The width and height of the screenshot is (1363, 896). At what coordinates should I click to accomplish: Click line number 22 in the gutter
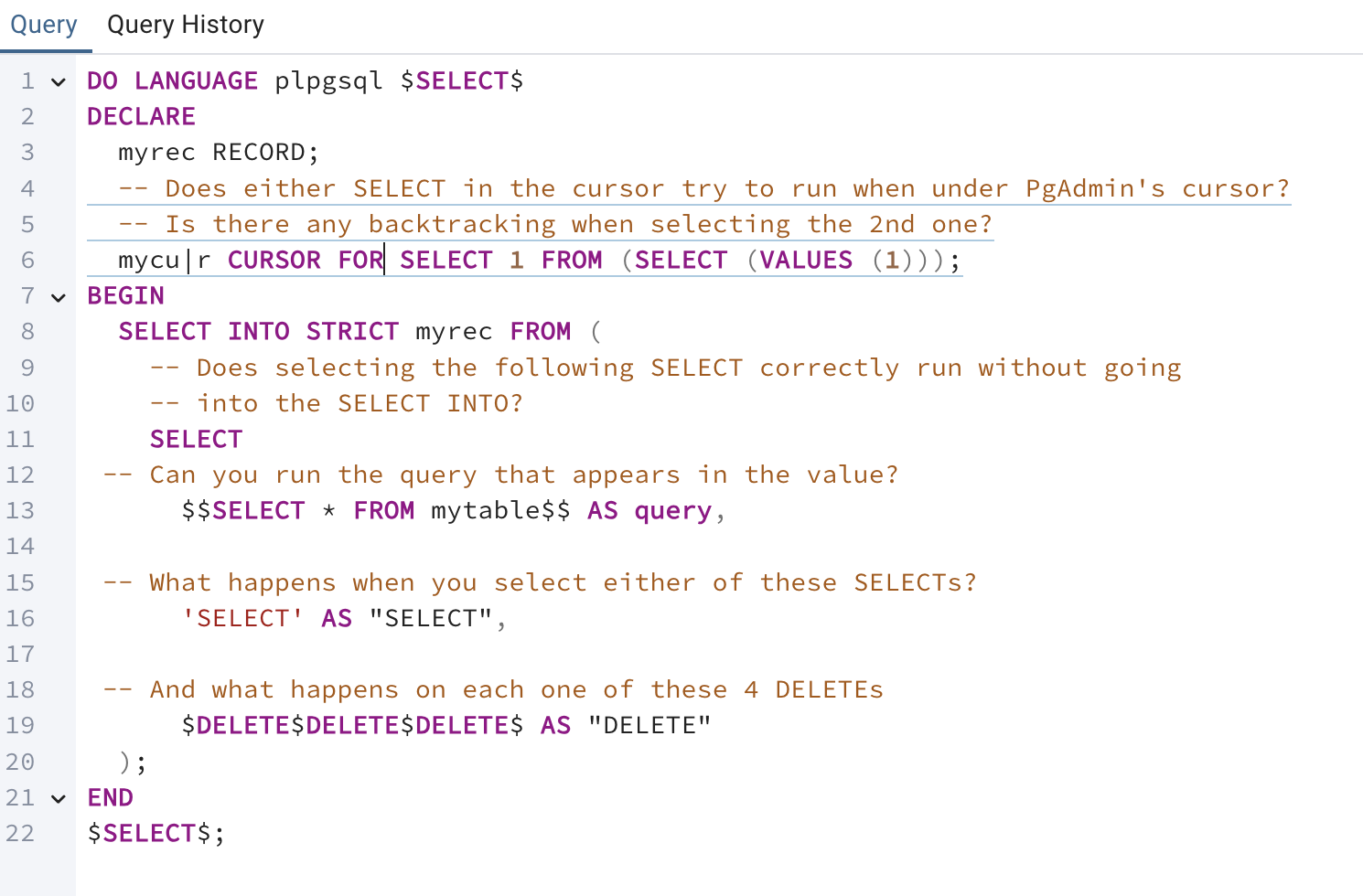click(x=20, y=834)
